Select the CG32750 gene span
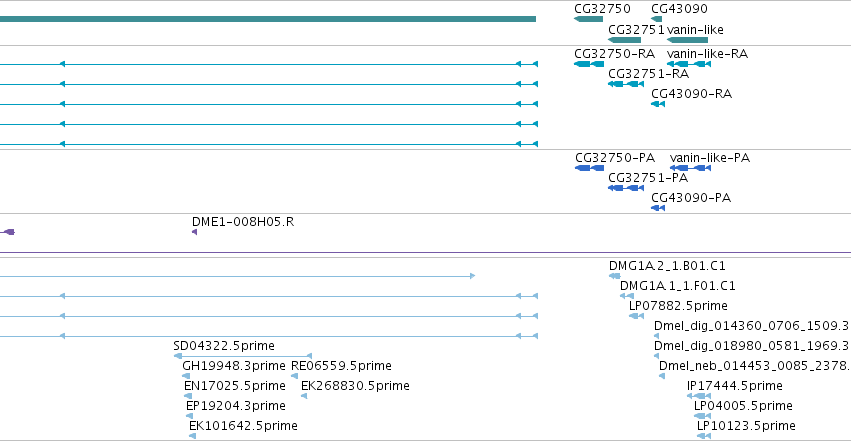Screen dimensions: 851x441 (x=588, y=19)
